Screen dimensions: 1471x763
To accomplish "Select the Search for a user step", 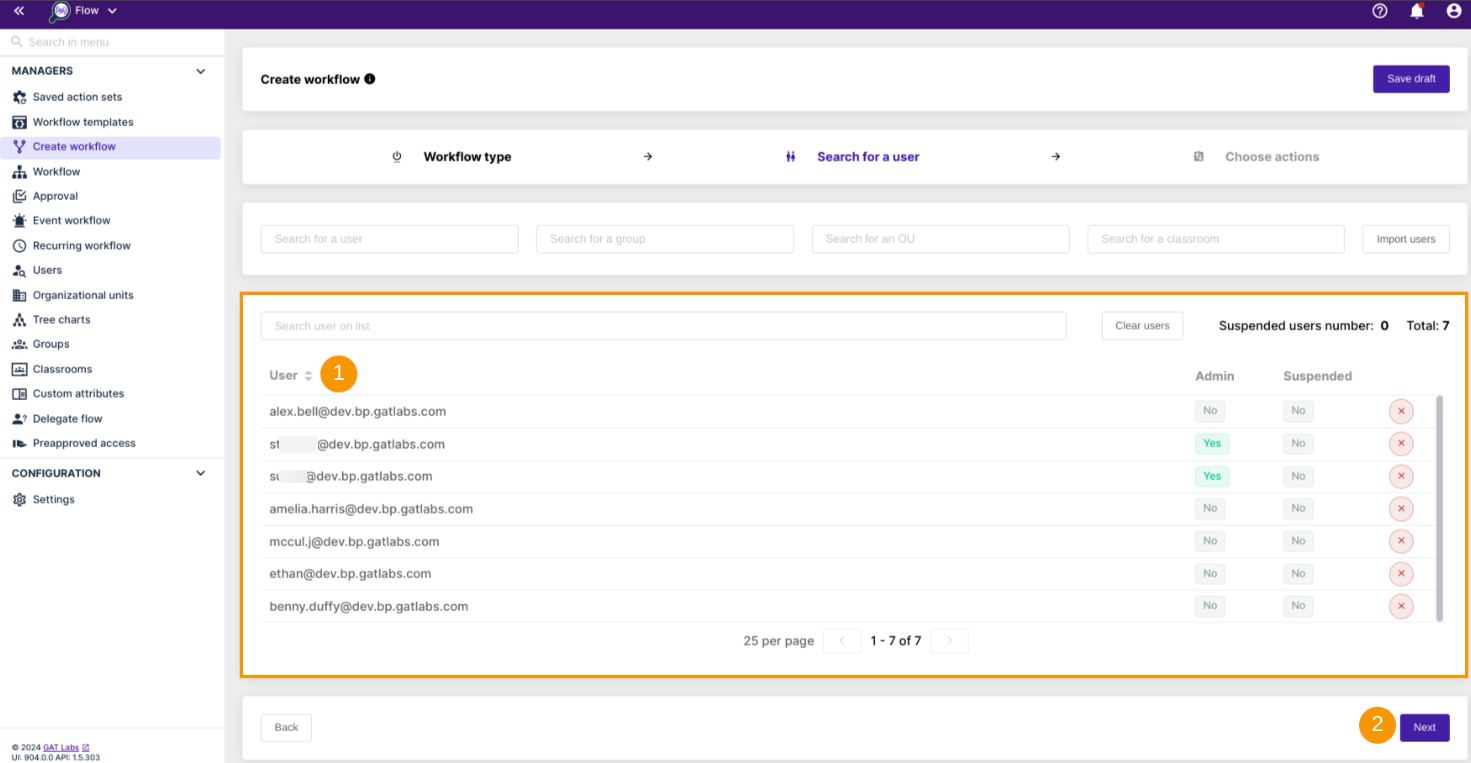I will point(868,157).
